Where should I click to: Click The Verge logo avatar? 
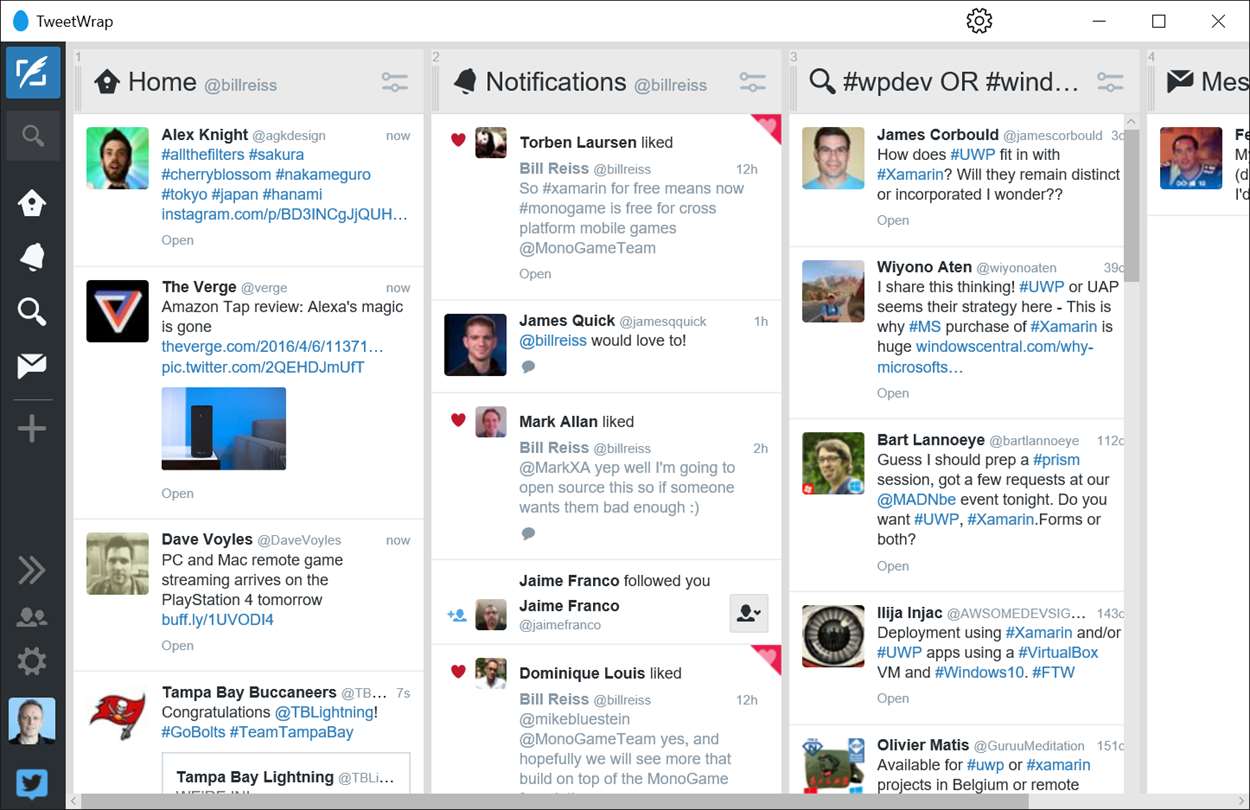pos(117,311)
